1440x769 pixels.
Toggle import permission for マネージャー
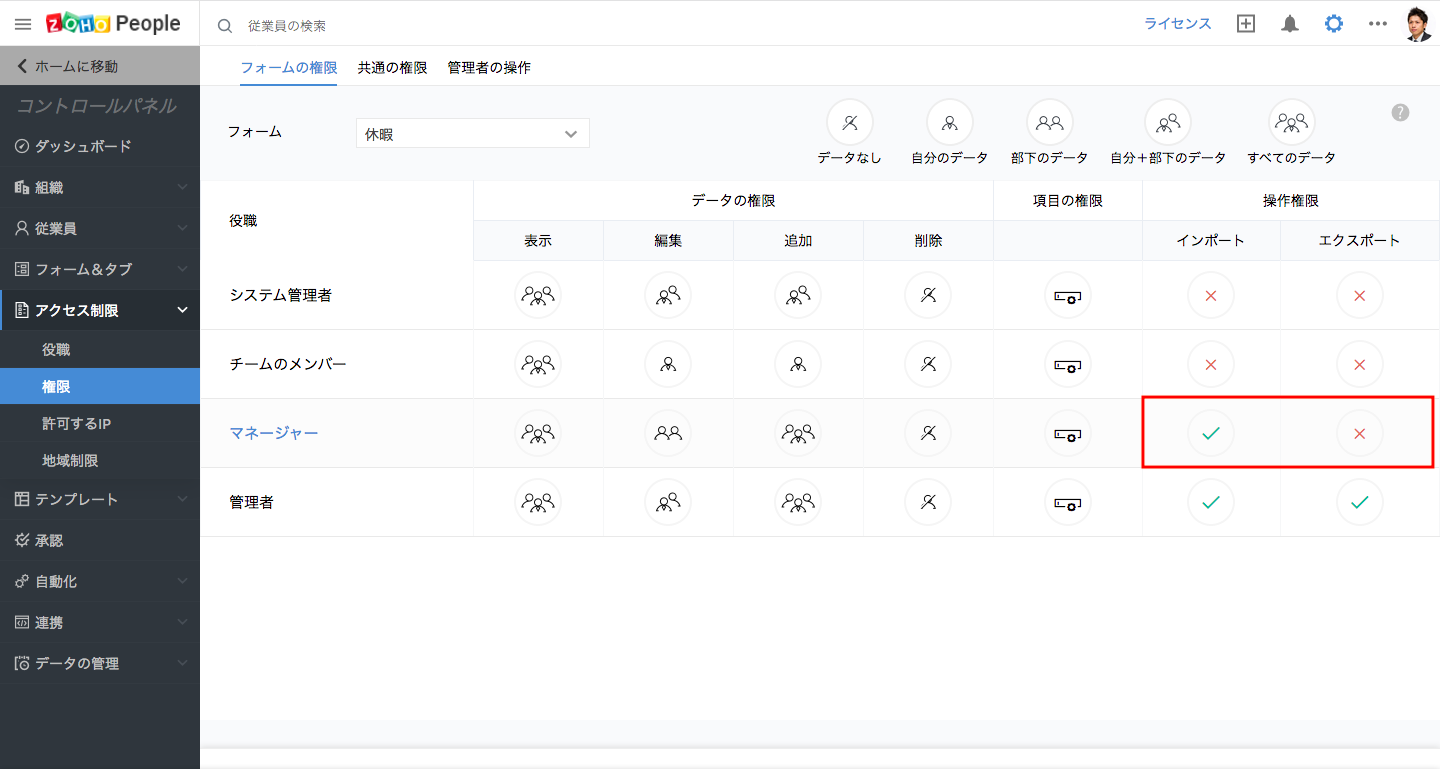[1211, 433]
